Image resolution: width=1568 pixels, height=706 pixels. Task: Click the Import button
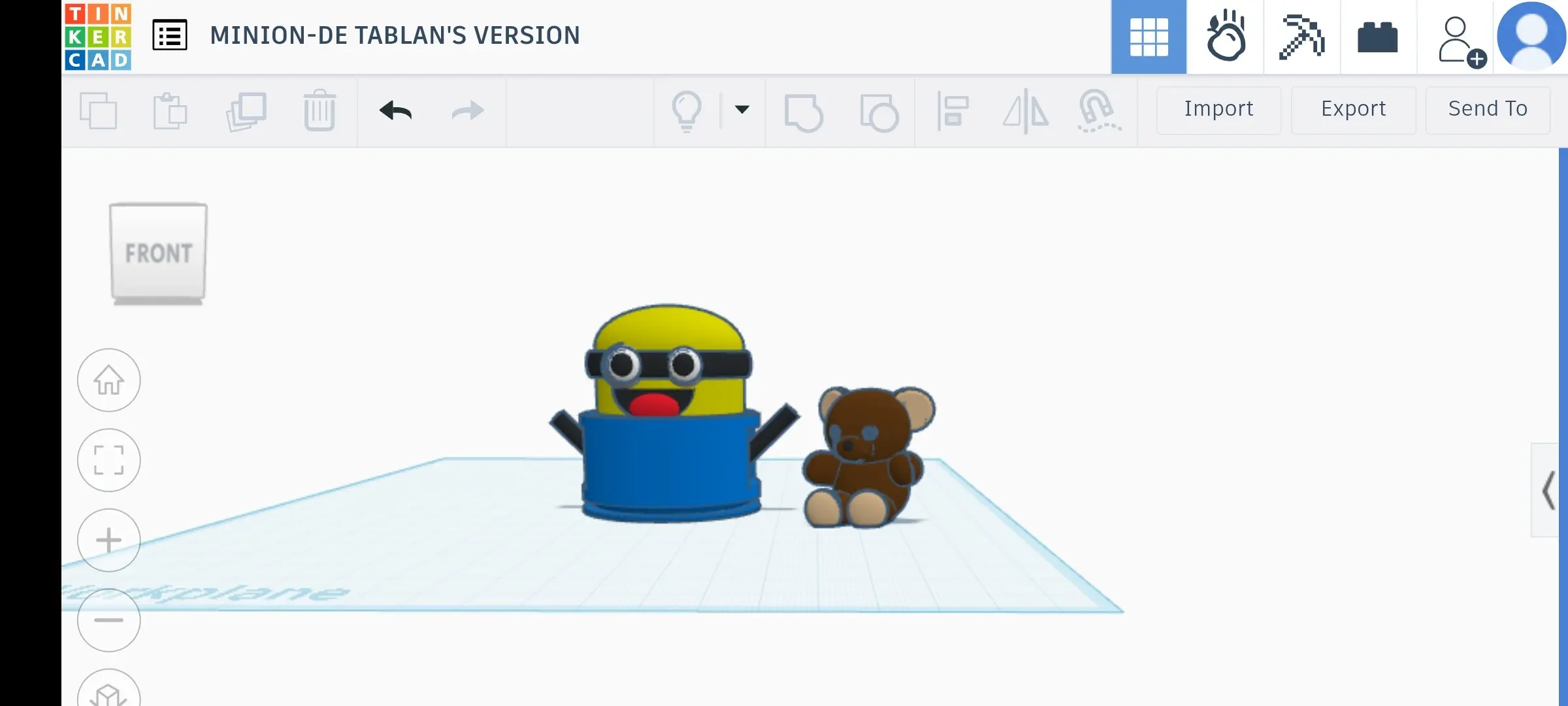[x=1218, y=109]
